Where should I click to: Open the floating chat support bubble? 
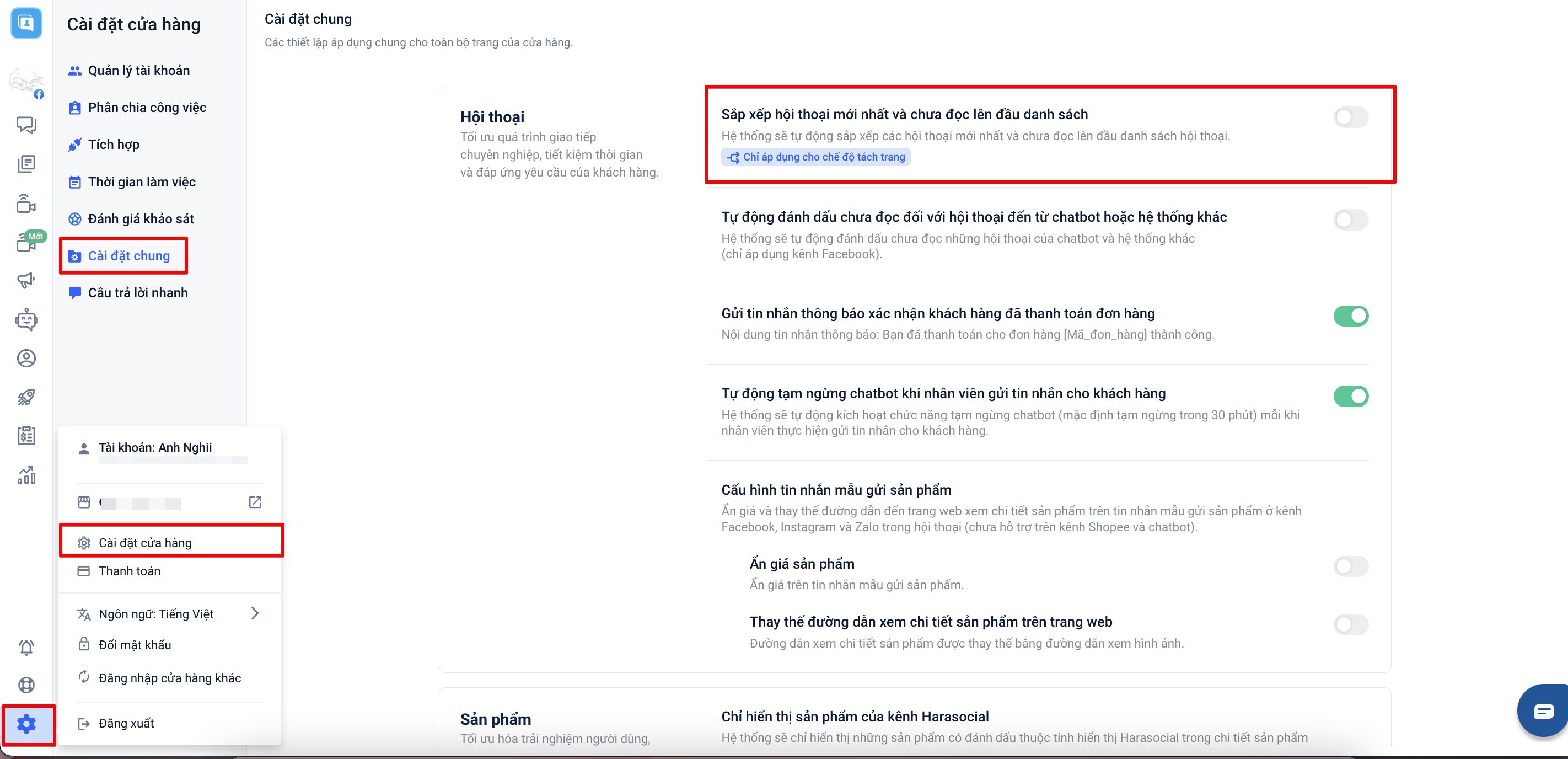(1543, 710)
